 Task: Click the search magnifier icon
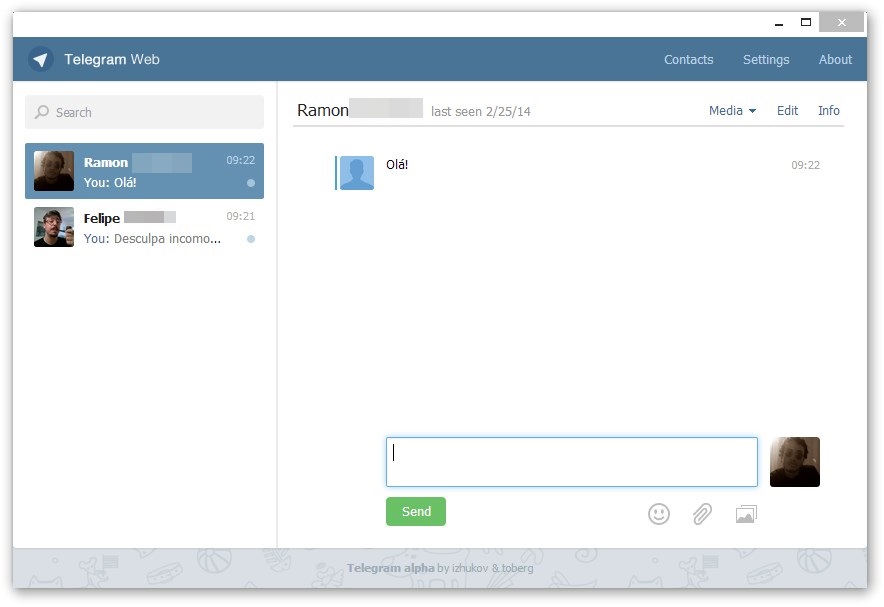42,112
